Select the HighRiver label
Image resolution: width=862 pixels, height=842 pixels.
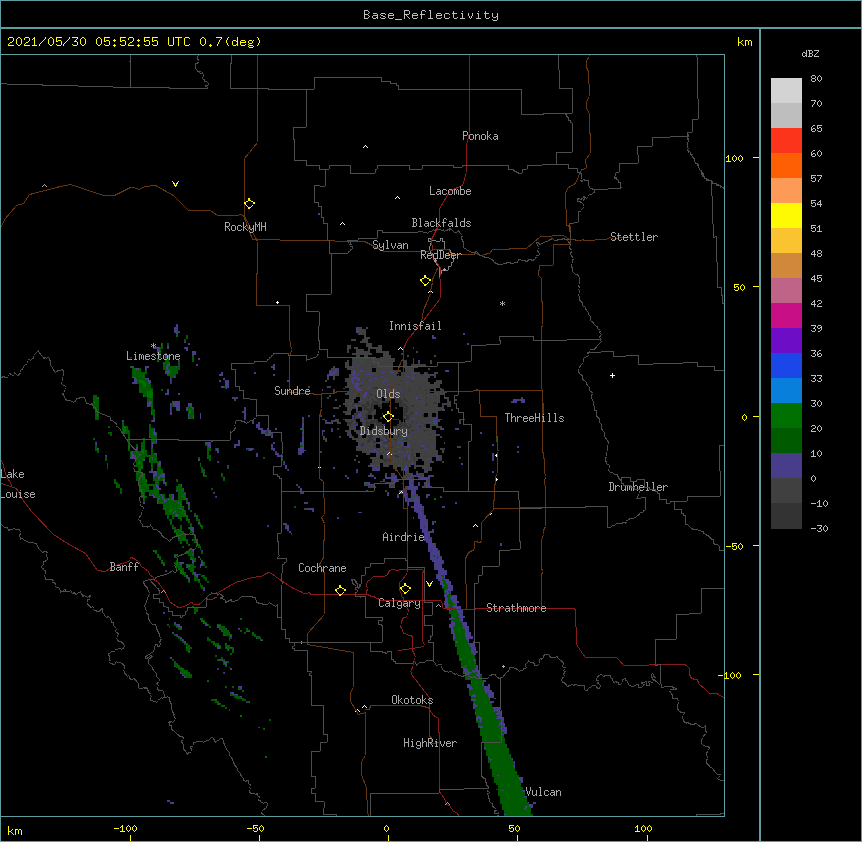(429, 743)
